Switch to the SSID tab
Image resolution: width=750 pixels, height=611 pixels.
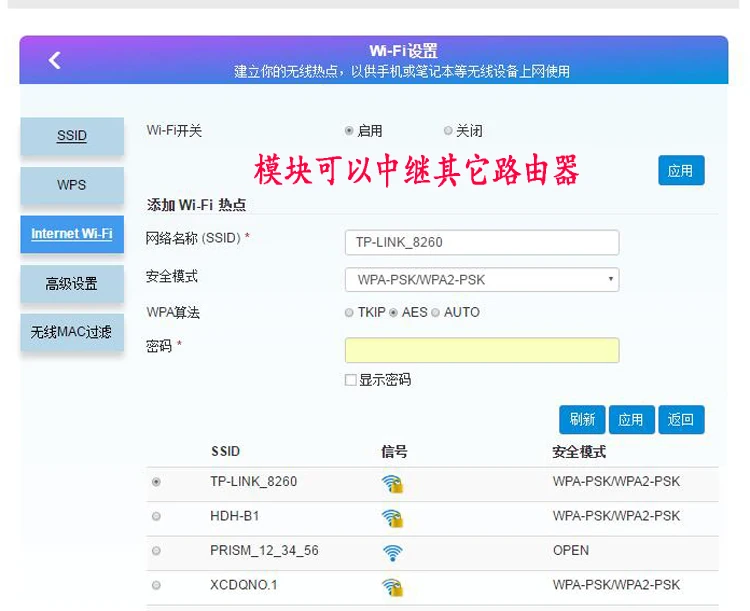[x=72, y=136]
